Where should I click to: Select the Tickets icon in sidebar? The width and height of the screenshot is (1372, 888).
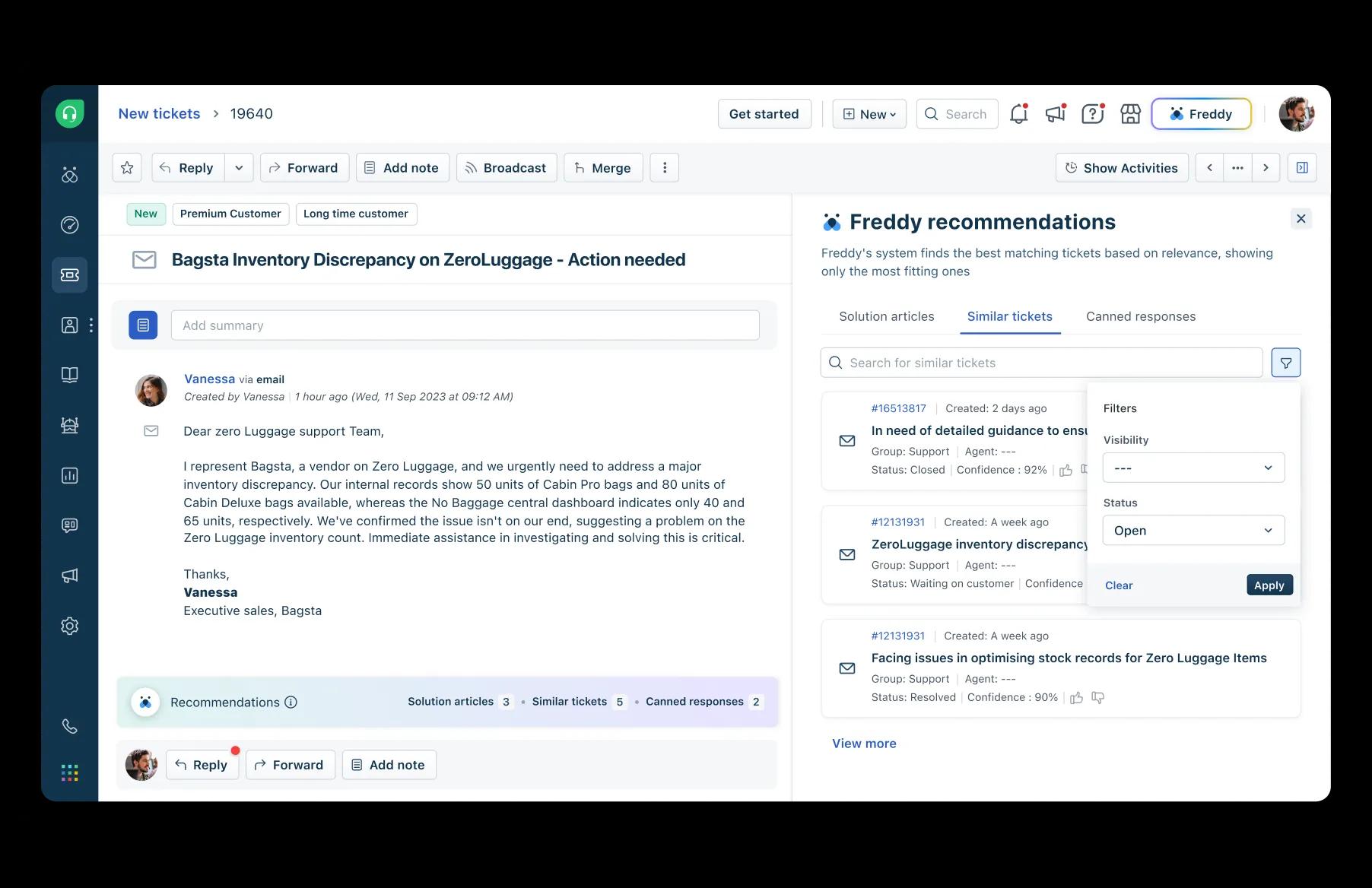[69, 274]
